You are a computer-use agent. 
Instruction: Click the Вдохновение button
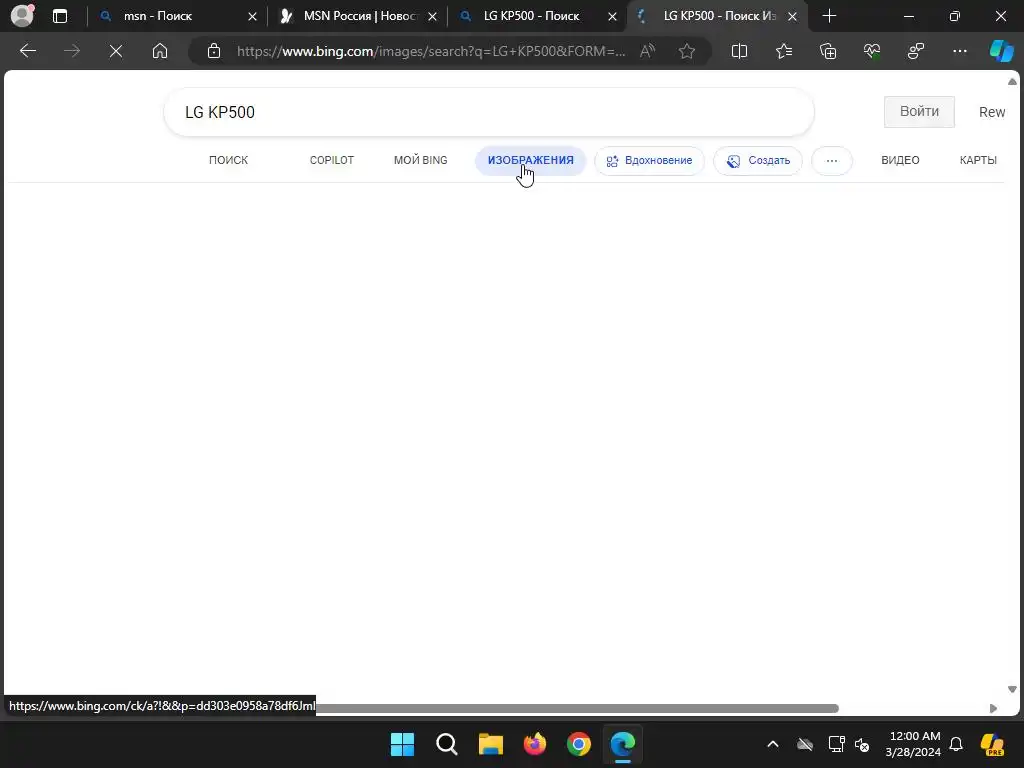(x=649, y=161)
